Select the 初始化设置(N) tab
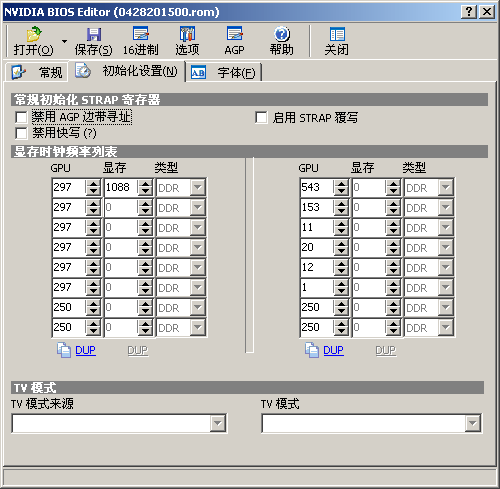Image resolution: width=500 pixels, height=489 pixels. tap(127, 71)
